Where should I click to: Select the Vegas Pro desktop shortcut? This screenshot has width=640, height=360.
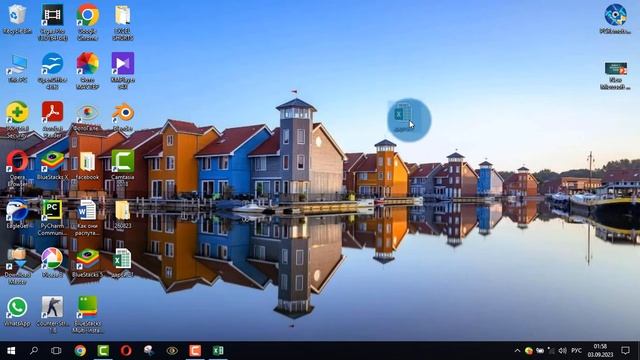tap(52, 21)
